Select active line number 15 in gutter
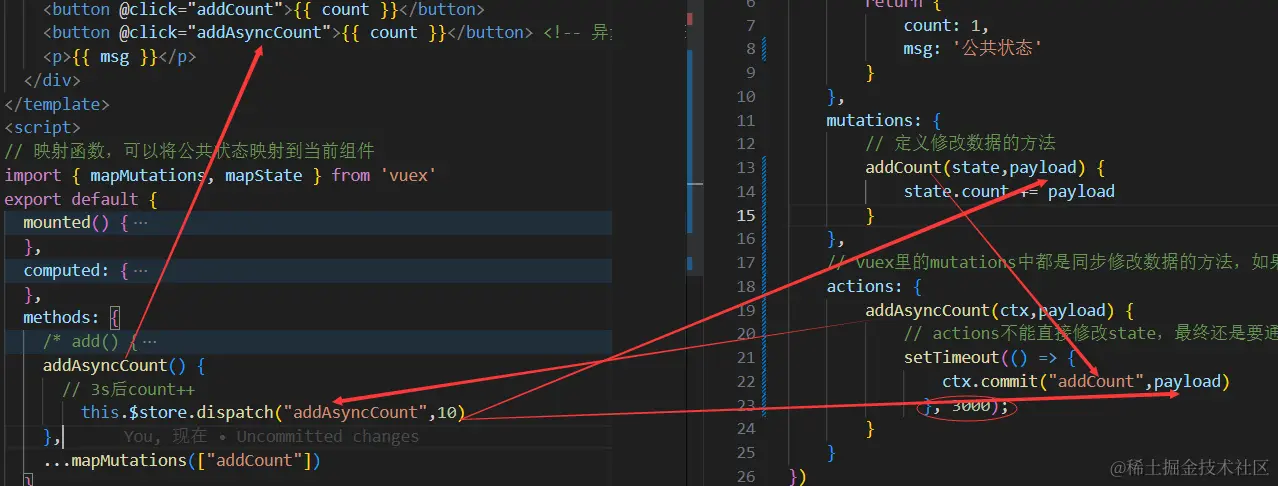Image resolution: width=1278 pixels, height=486 pixels. pyautogui.click(x=746, y=215)
